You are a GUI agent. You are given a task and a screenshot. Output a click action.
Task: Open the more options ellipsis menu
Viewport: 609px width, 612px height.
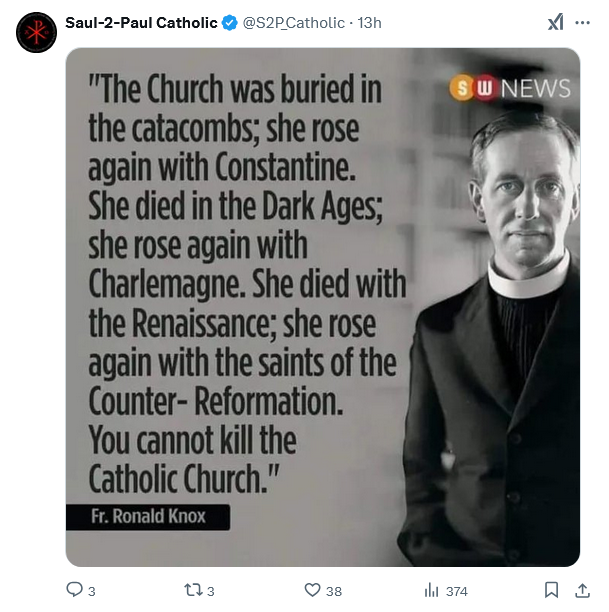click(583, 23)
